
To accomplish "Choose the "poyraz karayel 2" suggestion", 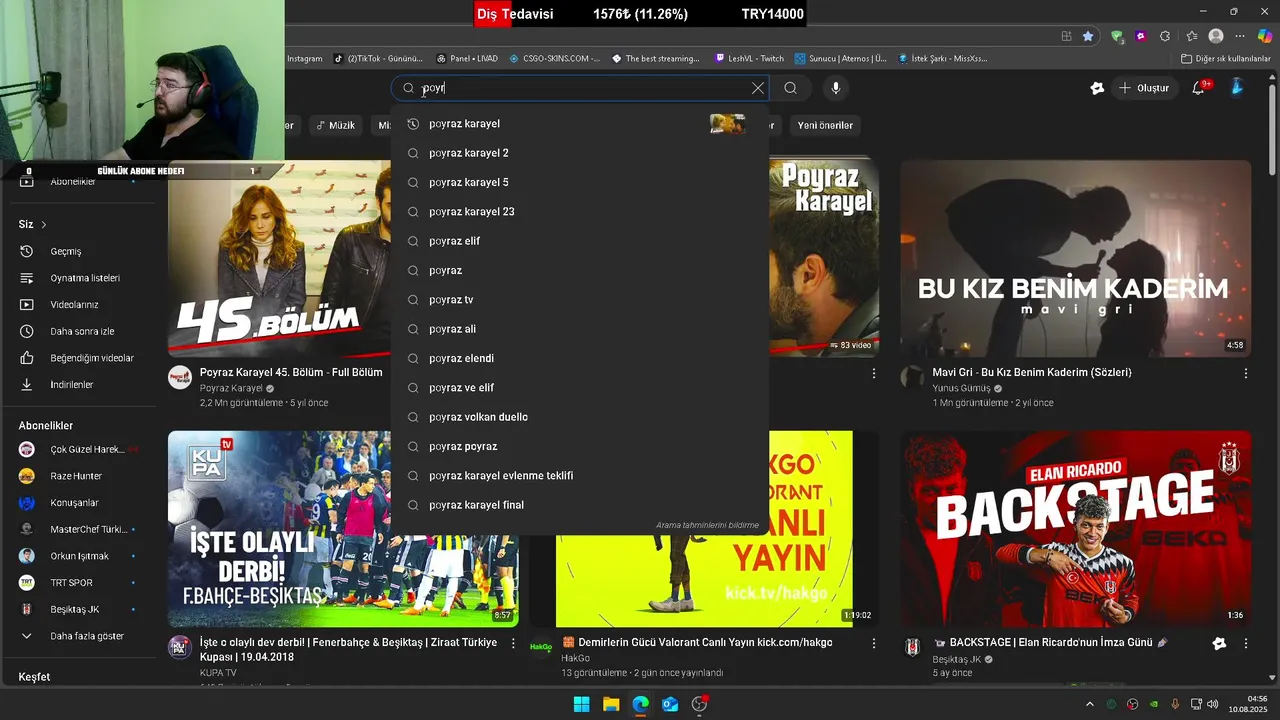I will [580, 153].
